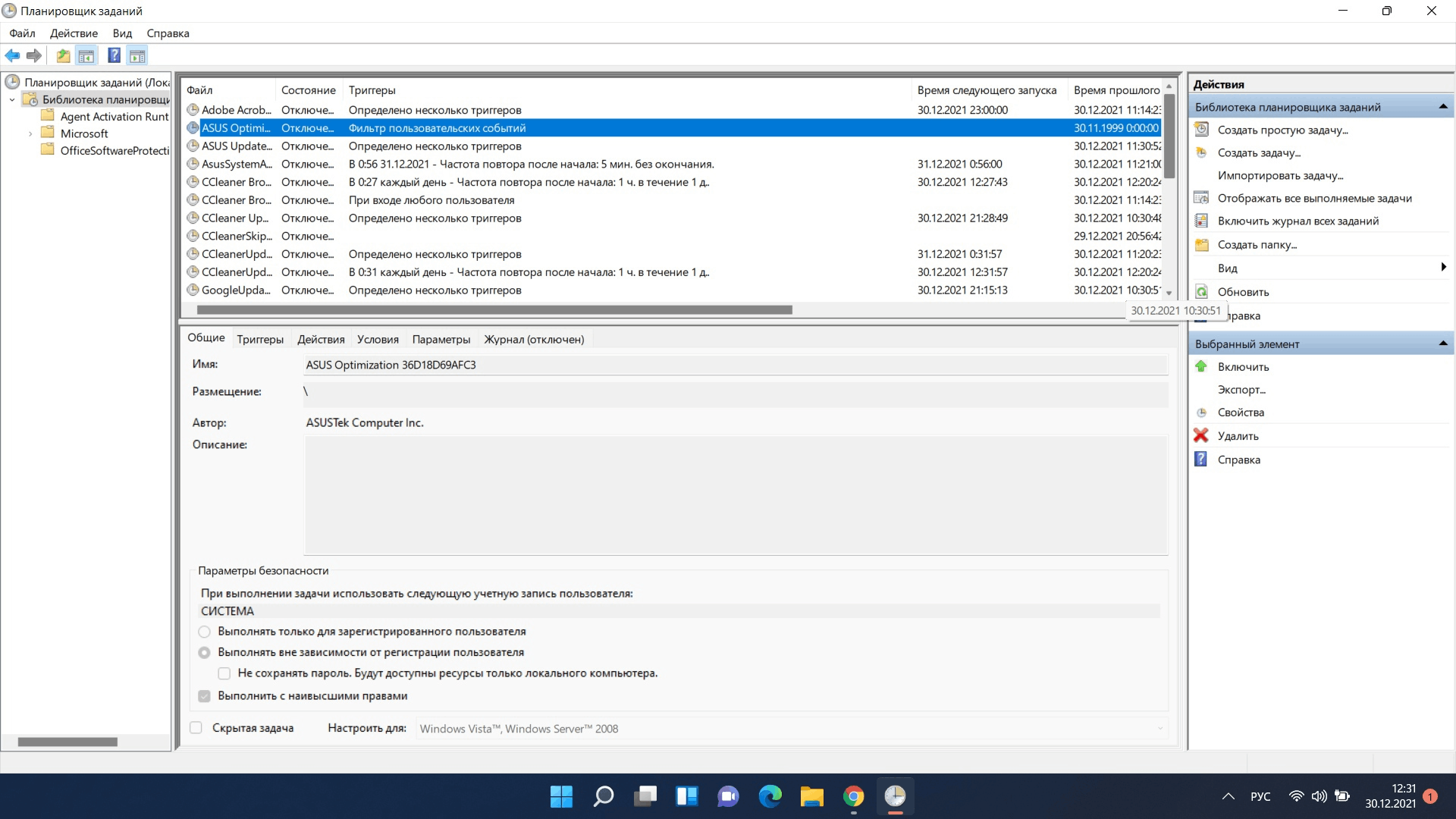Click the red Удалить cross icon
Screen dimensions: 1456x819
click(1201, 435)
